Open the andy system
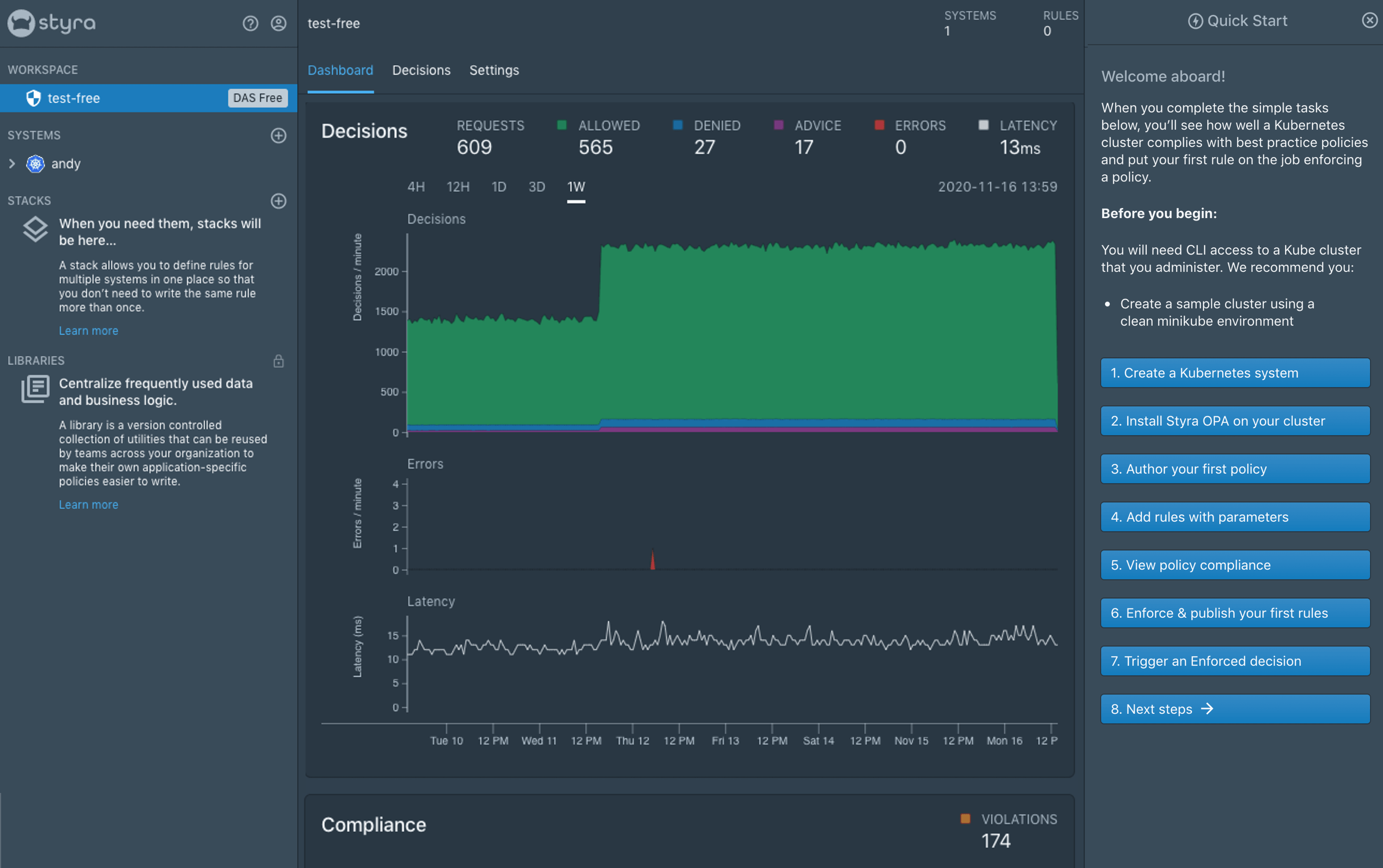Viewport: 1383px width, 868px height. coord(66,164)
